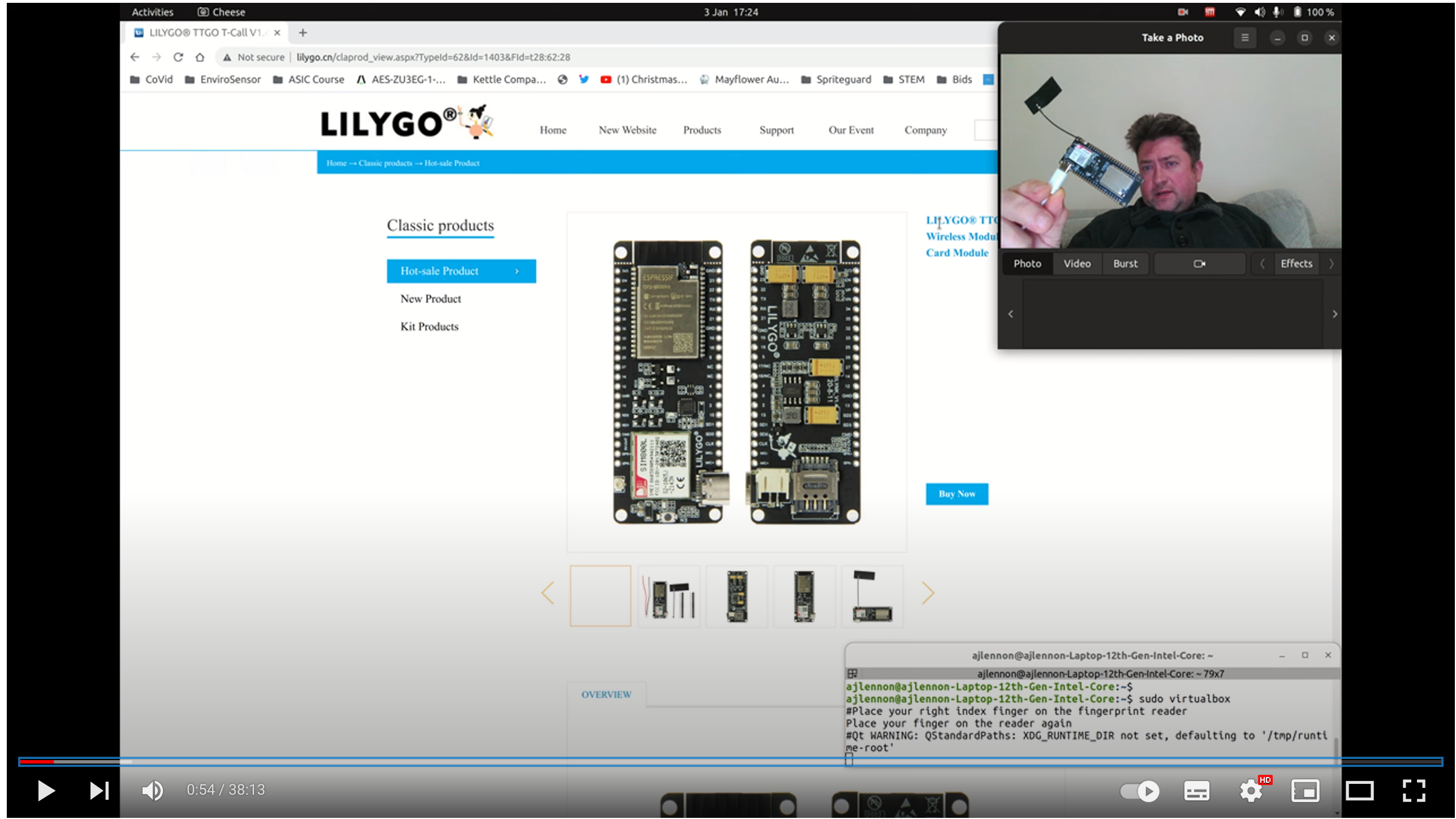Click the camera shutter icon in Cheese
Screen dimensions: 1456x819
tap(1199, 263)
